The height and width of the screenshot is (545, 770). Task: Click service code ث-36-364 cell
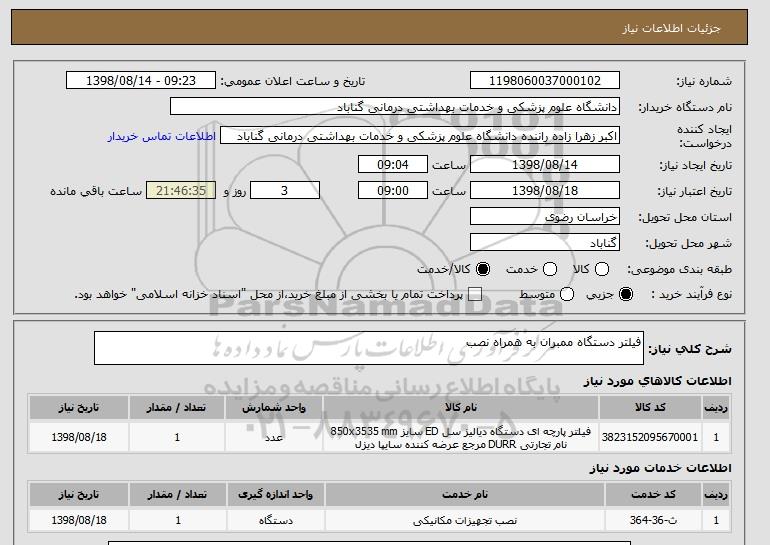point(654,520)
